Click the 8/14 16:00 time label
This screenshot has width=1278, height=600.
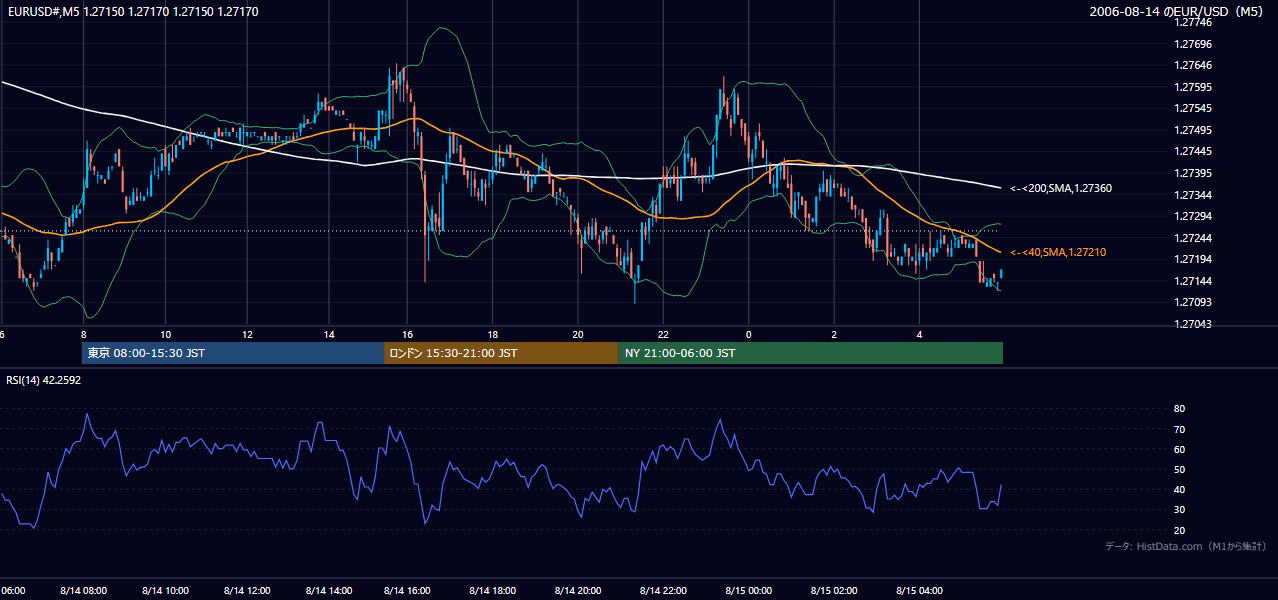pos(407,591)
